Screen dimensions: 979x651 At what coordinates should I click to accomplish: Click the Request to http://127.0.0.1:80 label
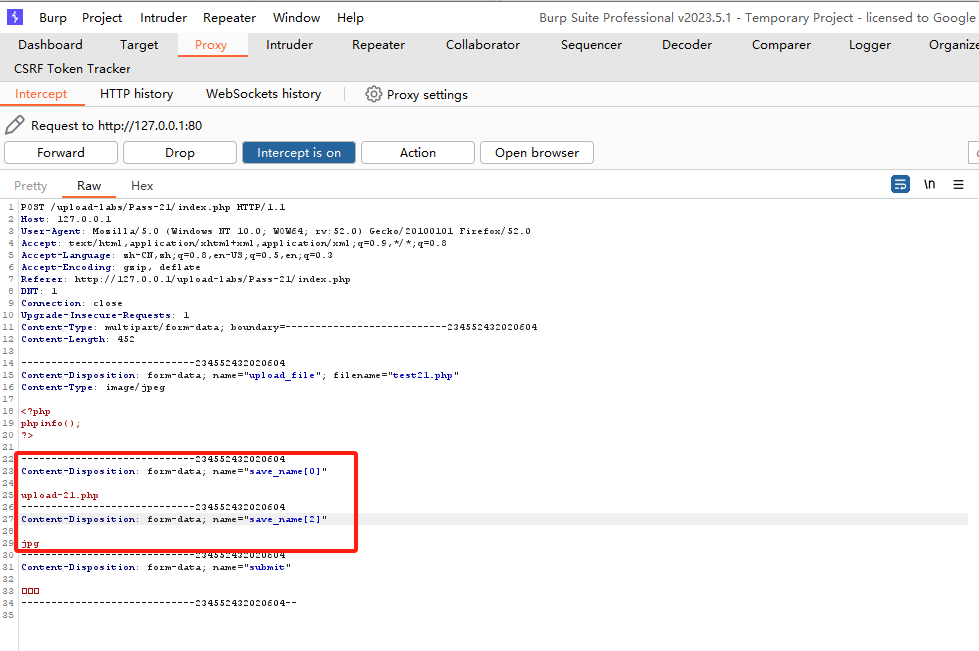[117, 125]
